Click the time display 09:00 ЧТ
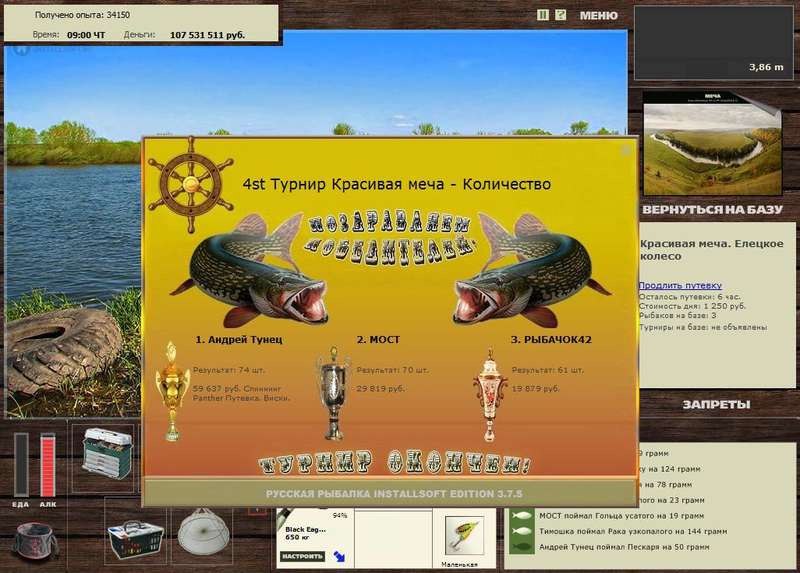Viewport: 800px width, 573px height. pyautogui.click(x=86, y=35)
